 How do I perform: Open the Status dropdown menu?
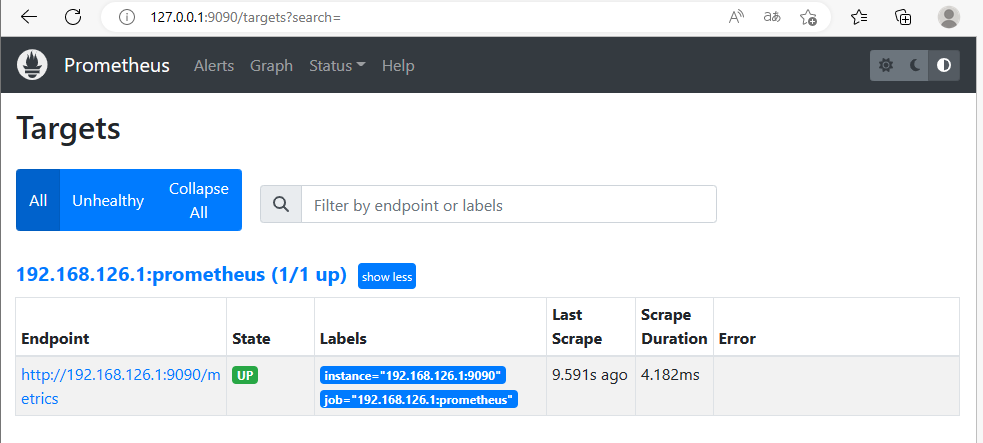[337, 66]
